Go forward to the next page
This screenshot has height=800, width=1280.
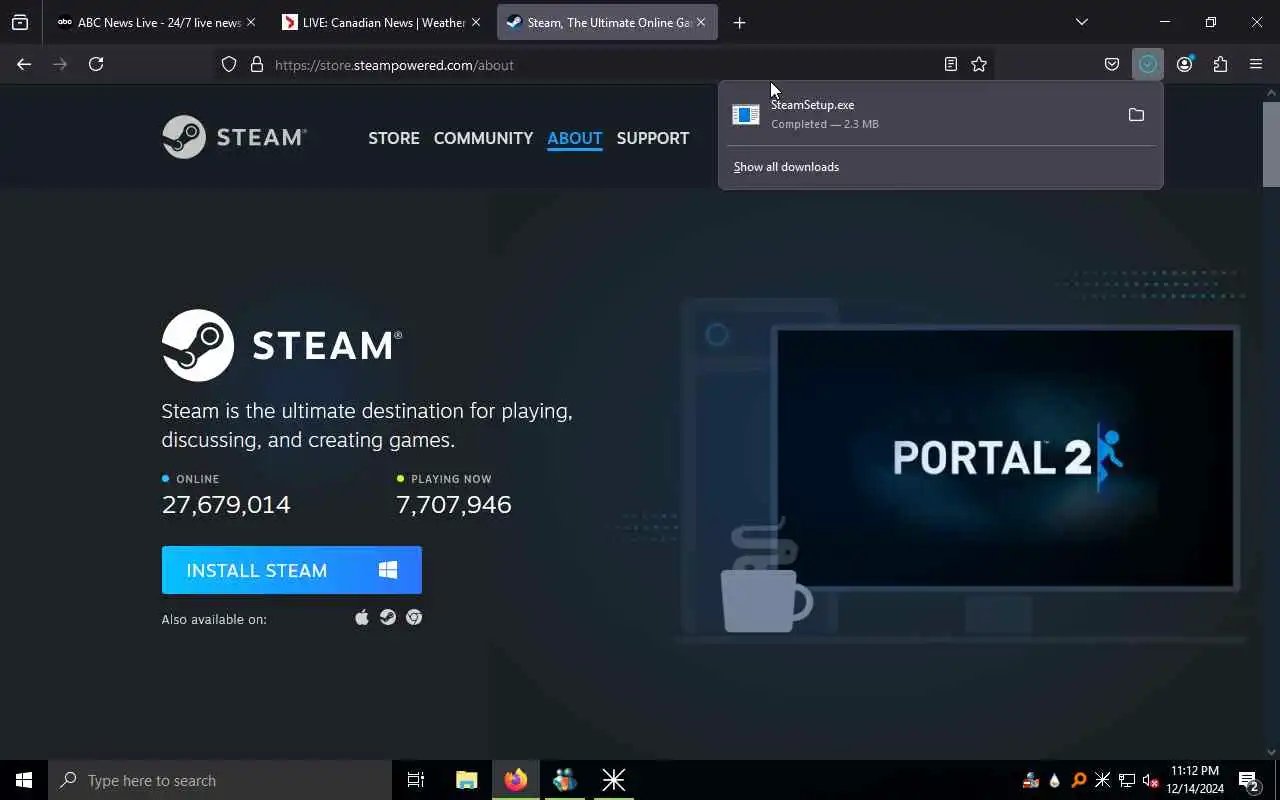(x=60, y=64)
